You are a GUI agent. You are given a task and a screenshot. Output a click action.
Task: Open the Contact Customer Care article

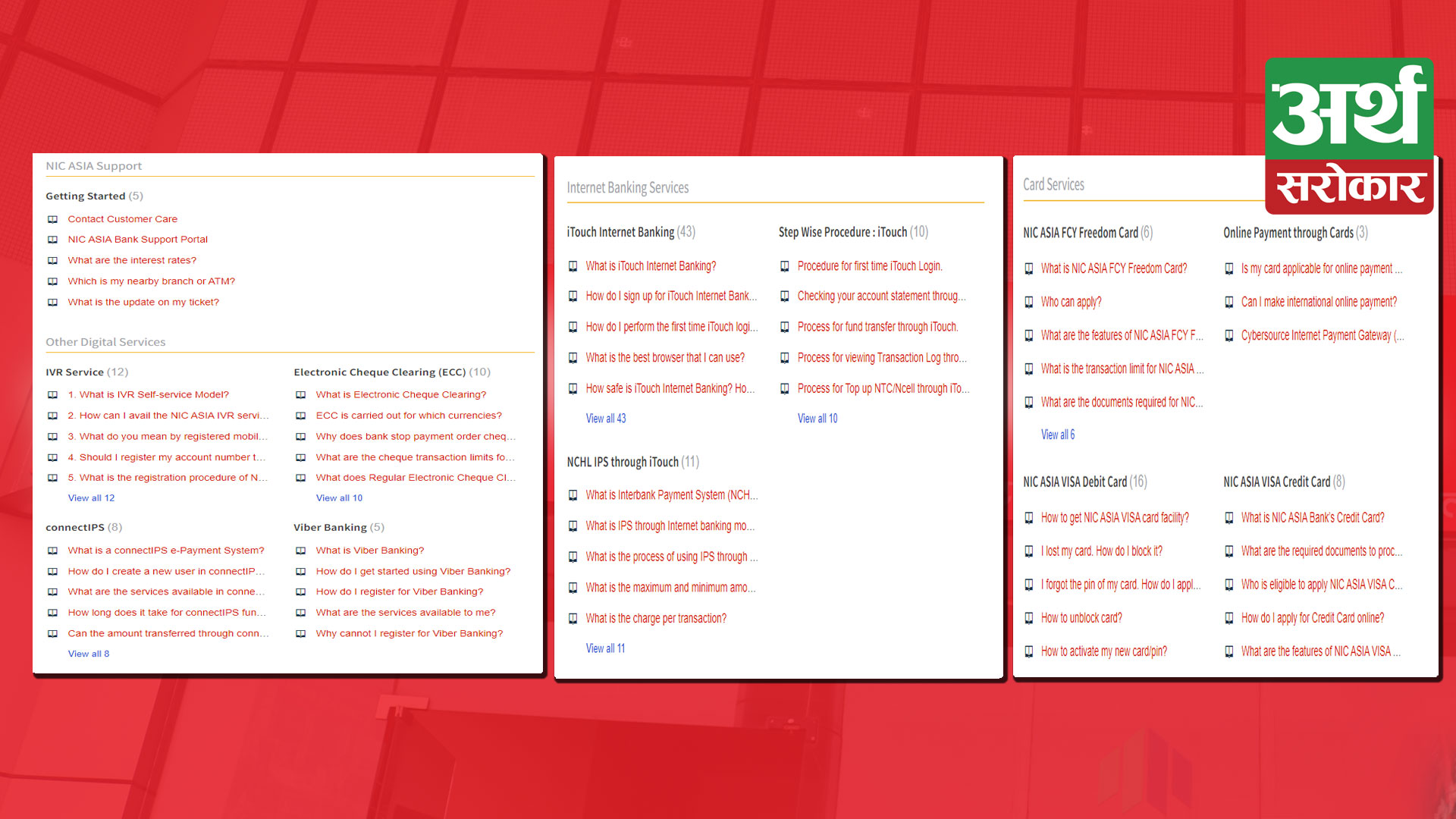pyautogui.click(x=122, y=219)
